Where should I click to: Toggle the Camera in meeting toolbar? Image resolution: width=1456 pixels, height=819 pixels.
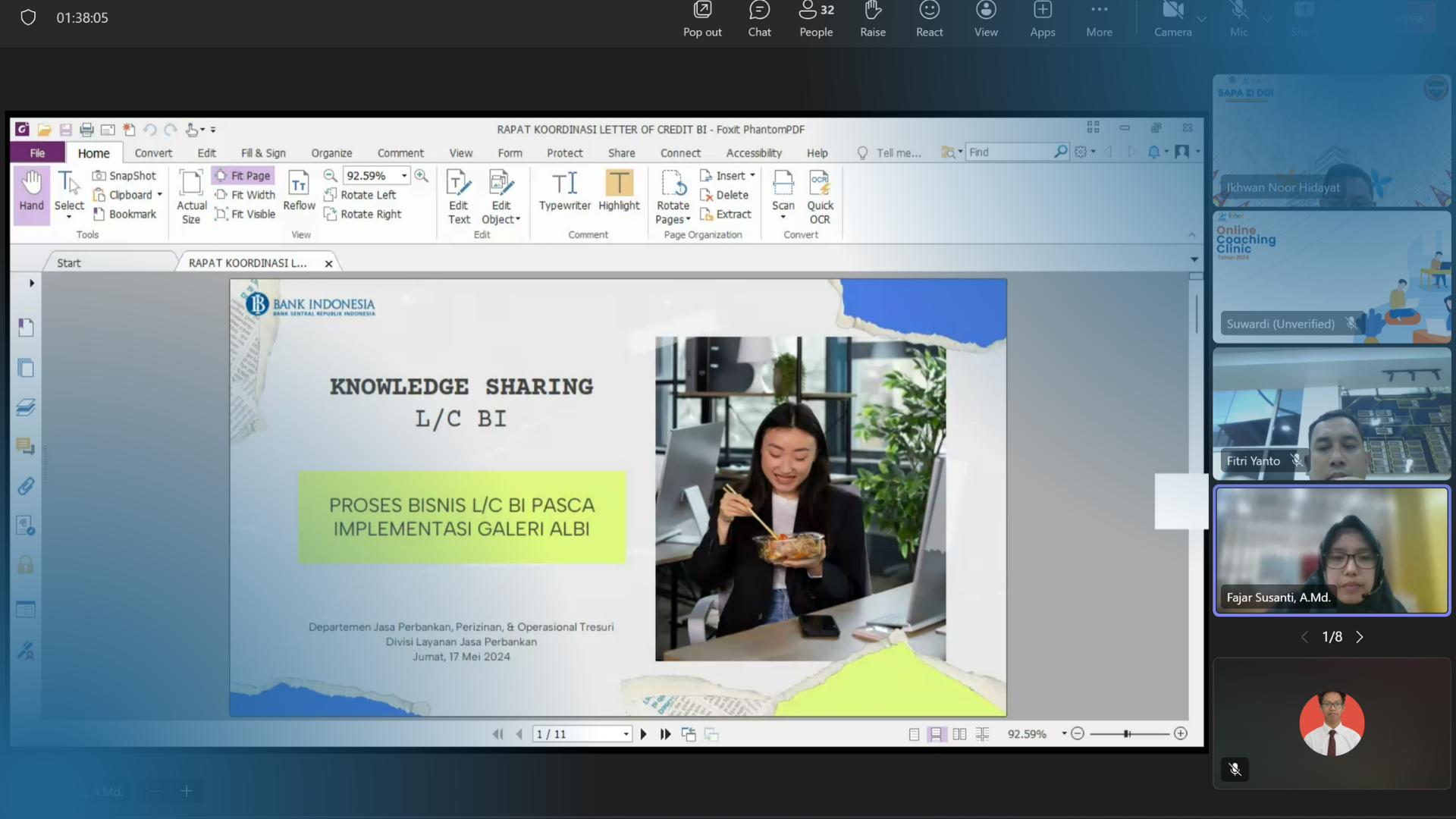(x=1172, y=19)
